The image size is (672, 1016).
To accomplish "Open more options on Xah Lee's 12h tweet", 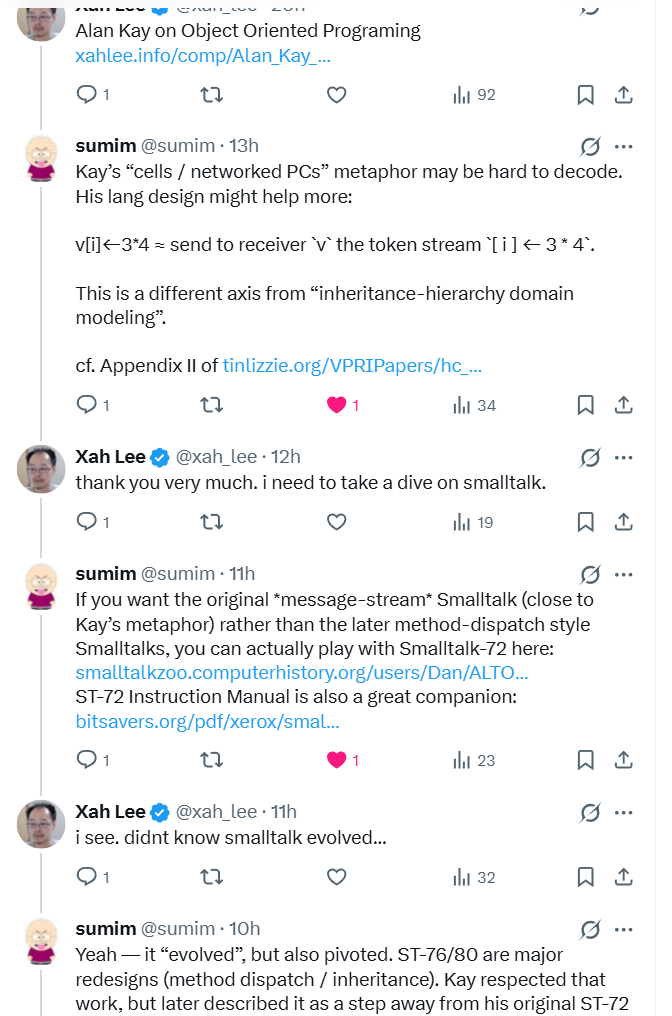I will pyautogui.click(x=624, y=458).
